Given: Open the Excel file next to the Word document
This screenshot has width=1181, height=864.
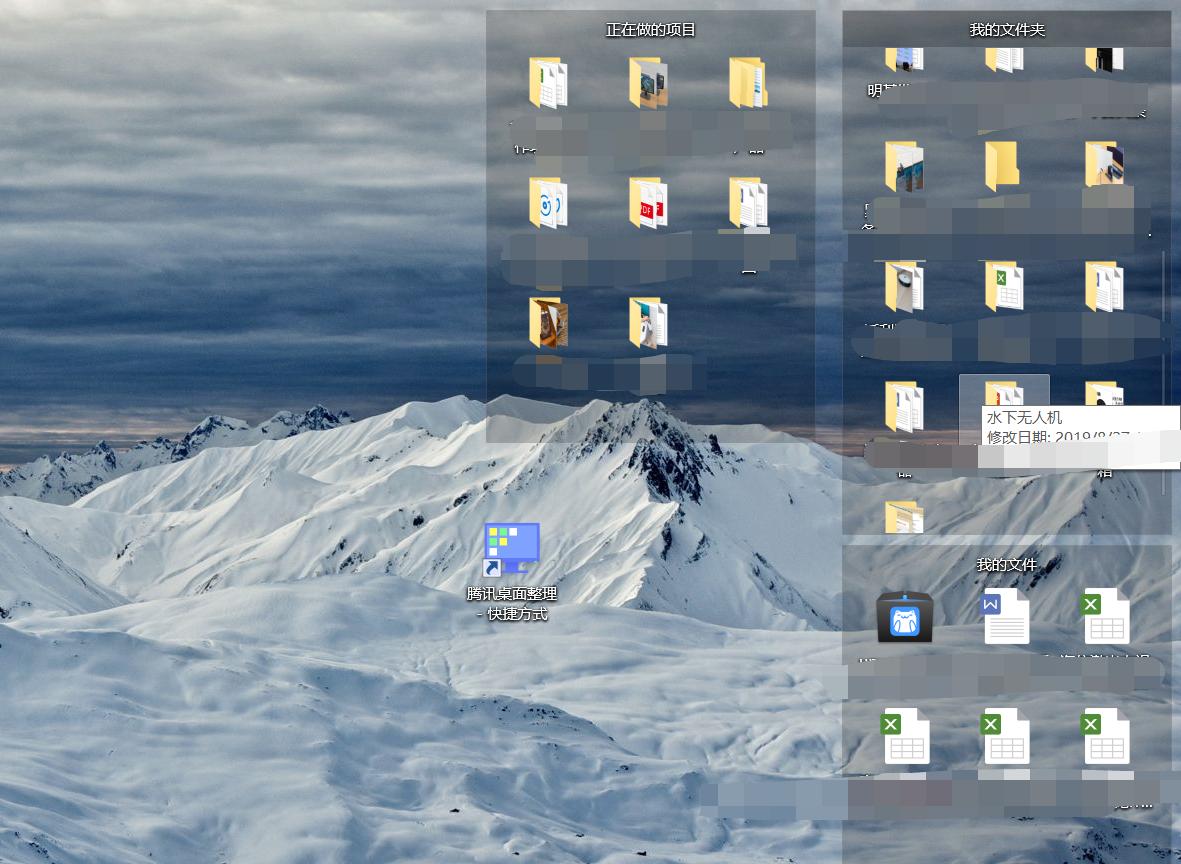Looking at the screenshot, I should [x=1106, y=617].
